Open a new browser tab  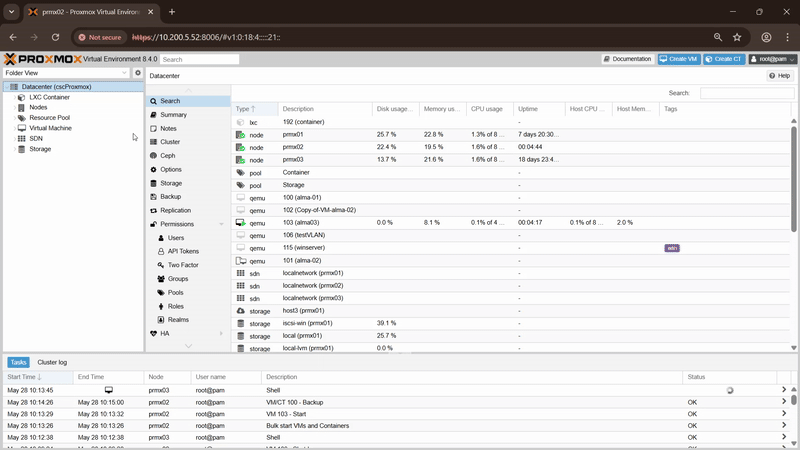coord(172,12)
